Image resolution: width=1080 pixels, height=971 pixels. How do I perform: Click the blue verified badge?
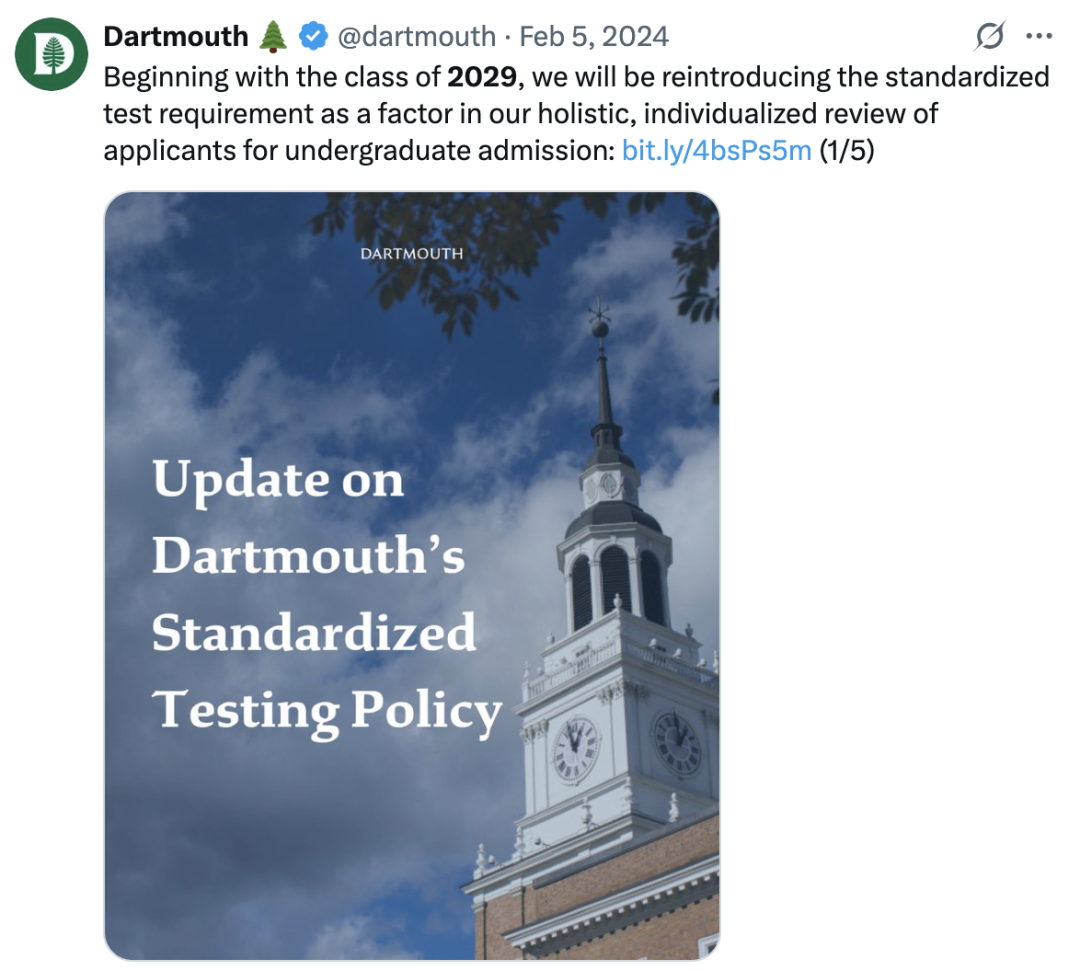[x=313, y=36]
